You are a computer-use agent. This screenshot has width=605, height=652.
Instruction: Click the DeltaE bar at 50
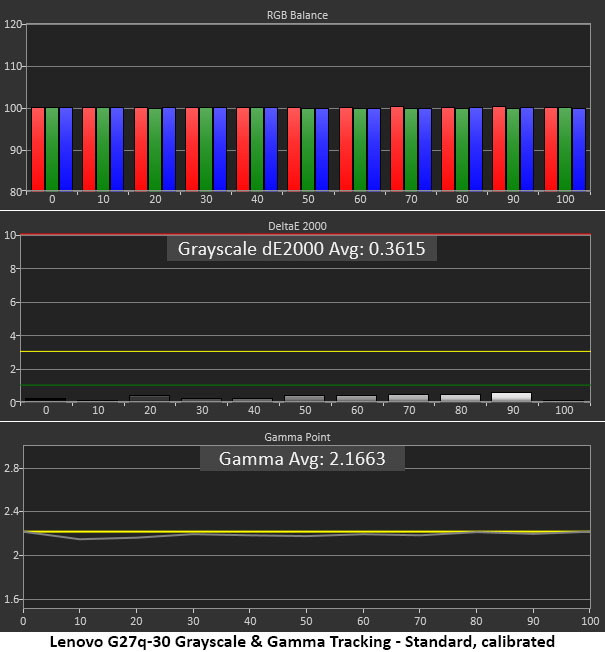click(x=304, y=399)
